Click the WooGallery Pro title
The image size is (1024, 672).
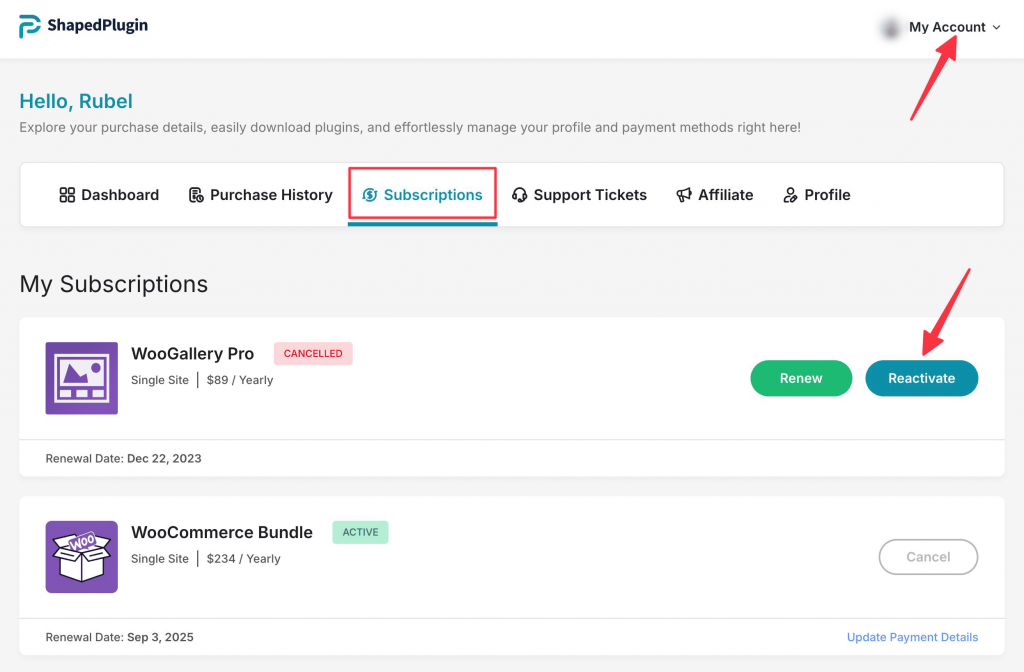point(193,353)
